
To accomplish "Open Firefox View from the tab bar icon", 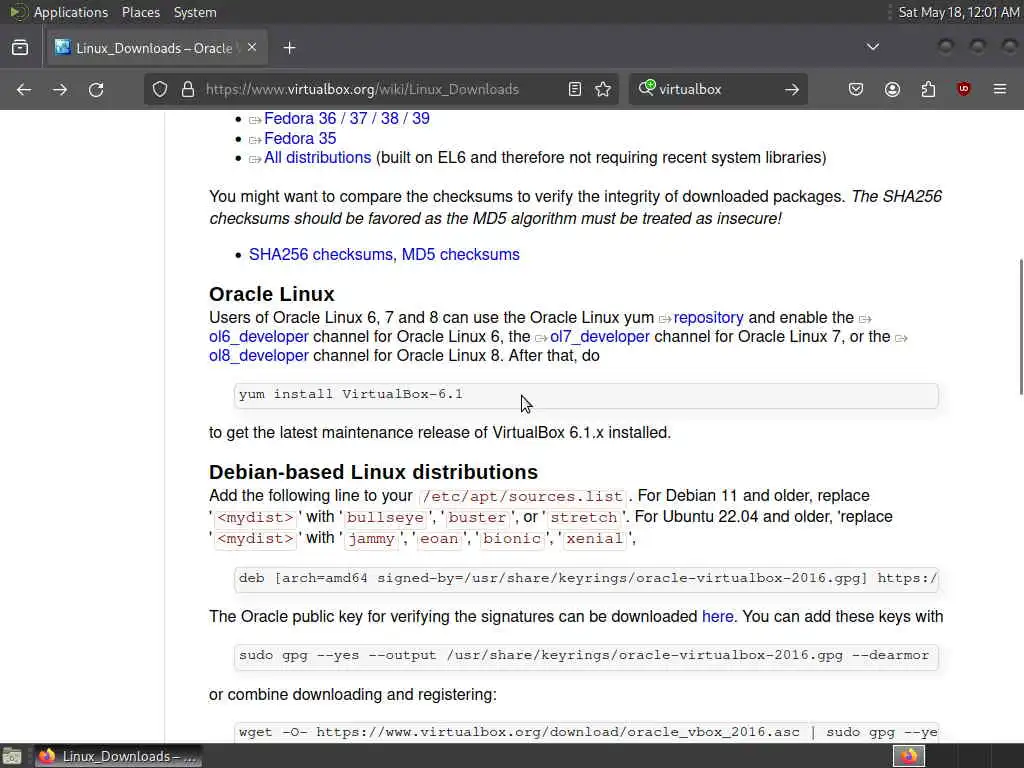I will tap(20, 48).
